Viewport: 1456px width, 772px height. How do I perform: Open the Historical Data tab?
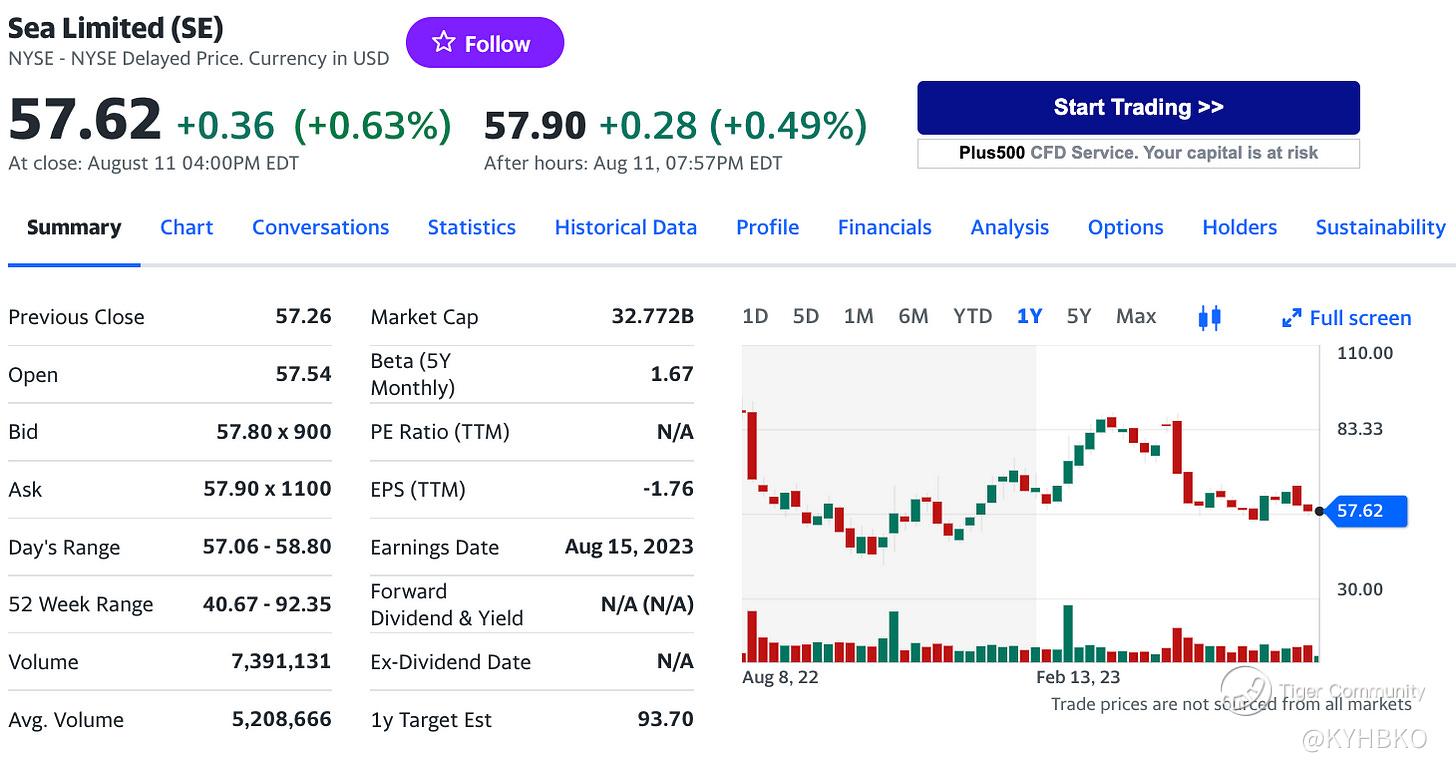[626, 227]
